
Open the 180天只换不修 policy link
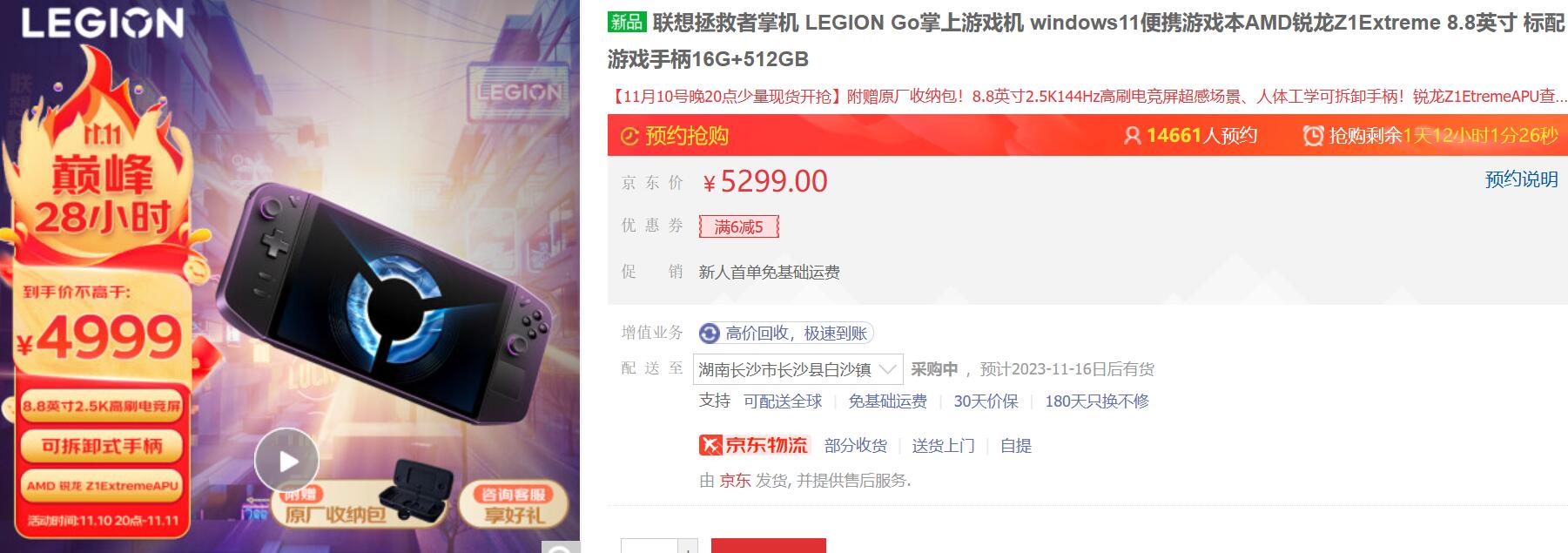(x=1097, y=401)
